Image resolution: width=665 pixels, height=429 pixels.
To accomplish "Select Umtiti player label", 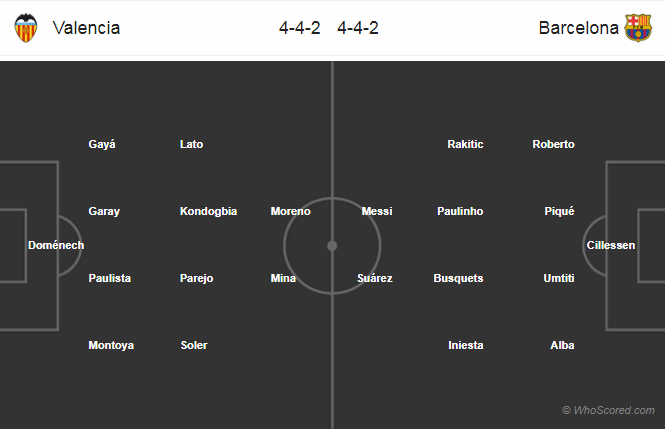I will (559, 279).
